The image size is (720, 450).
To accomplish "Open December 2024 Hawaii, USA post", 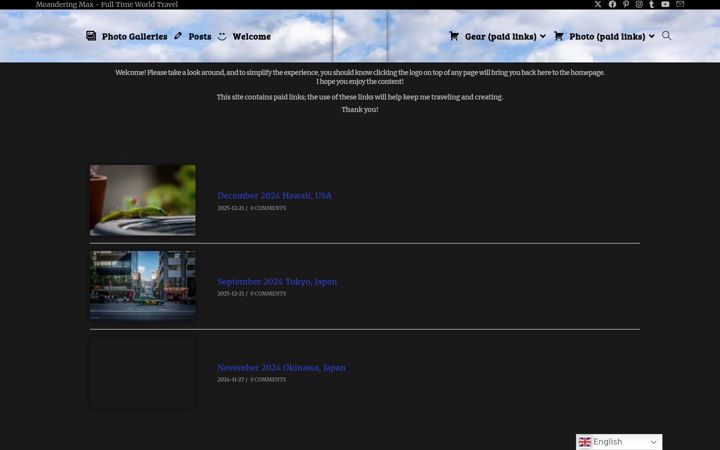I will (x=274, y=196).
